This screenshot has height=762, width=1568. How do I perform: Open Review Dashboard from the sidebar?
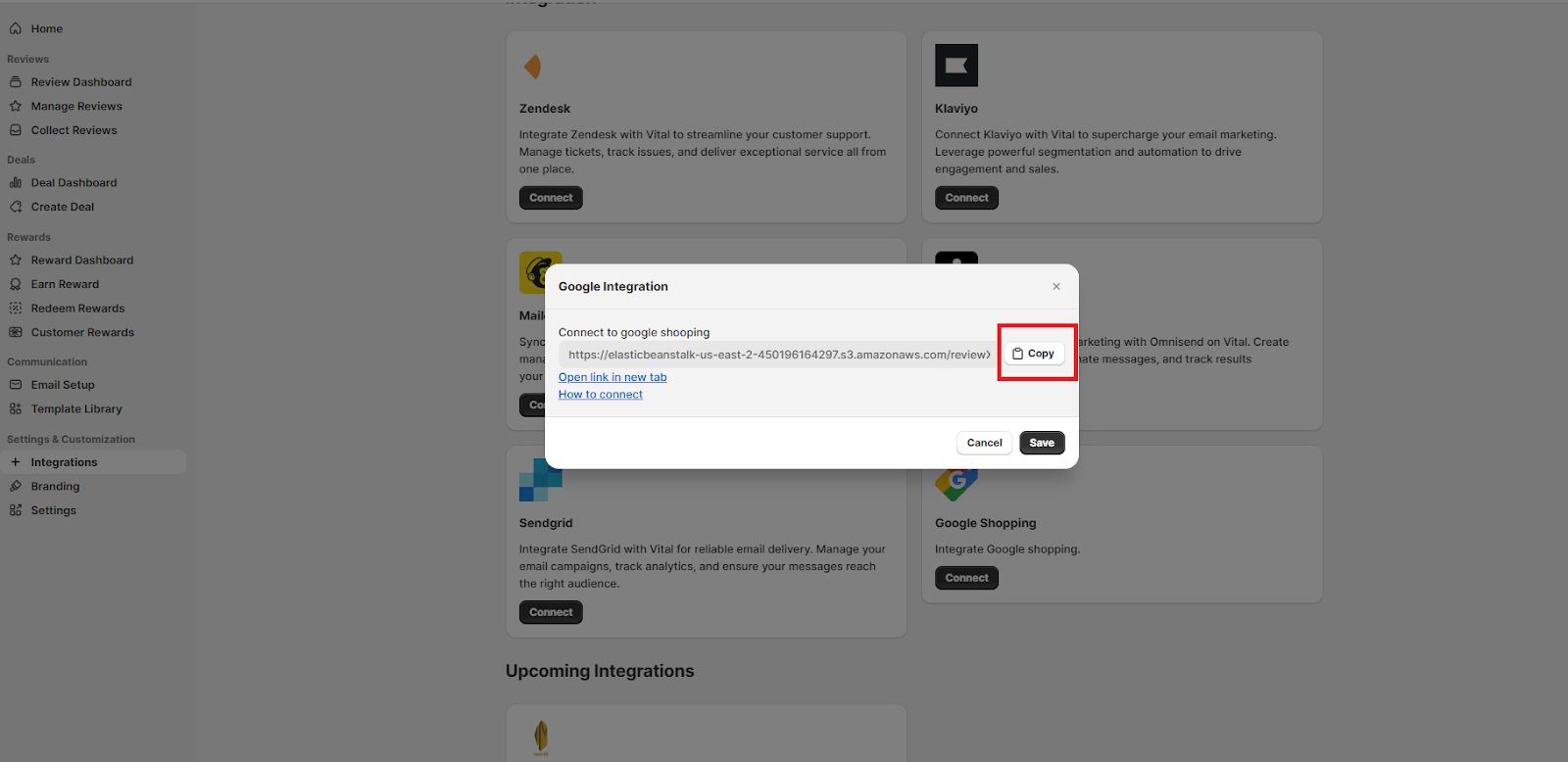pos(81,82)
